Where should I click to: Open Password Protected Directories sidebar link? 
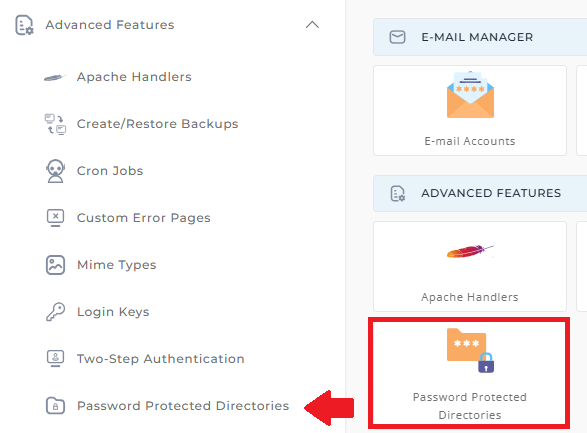point(183,406)
